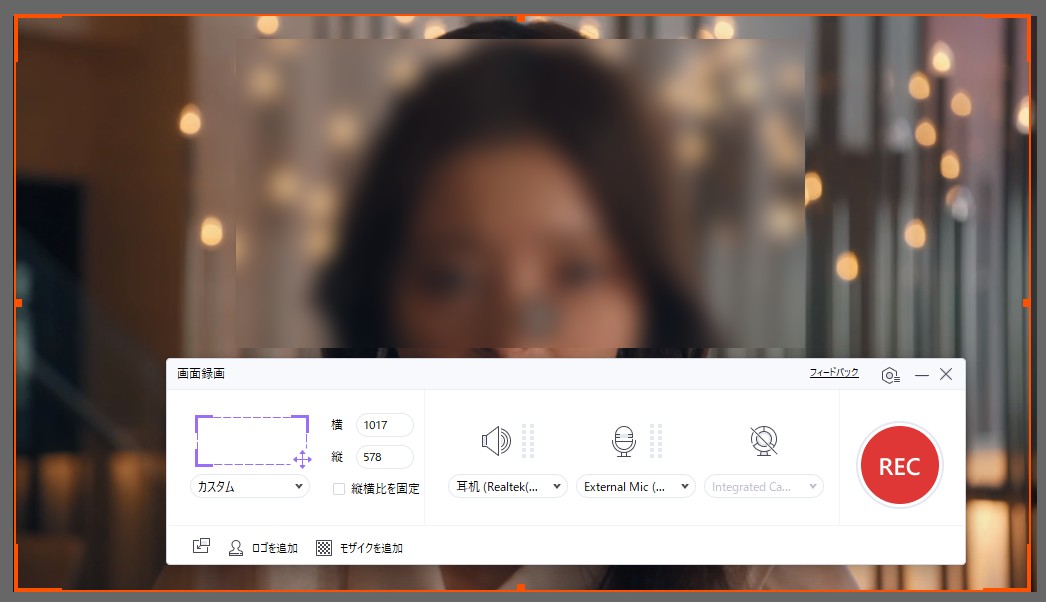The height and width of the screenshot is (602, 1046).
Task: Enable the disabled webcam icon
Action: point(764,440)
